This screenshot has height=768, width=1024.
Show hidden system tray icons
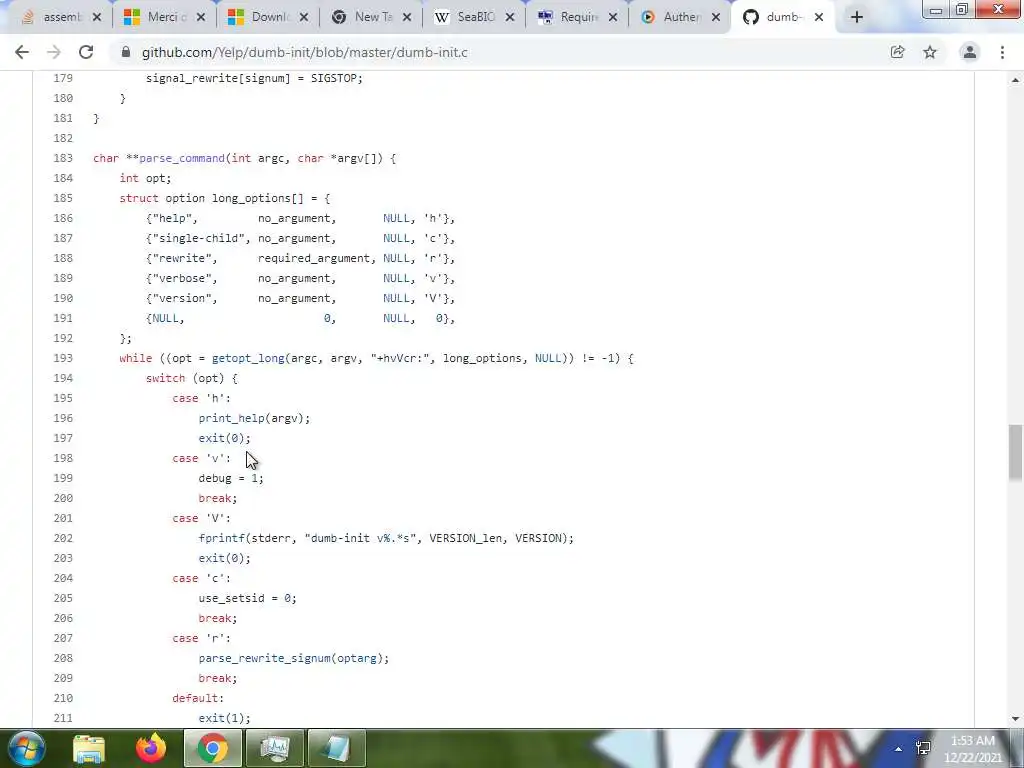899,749
